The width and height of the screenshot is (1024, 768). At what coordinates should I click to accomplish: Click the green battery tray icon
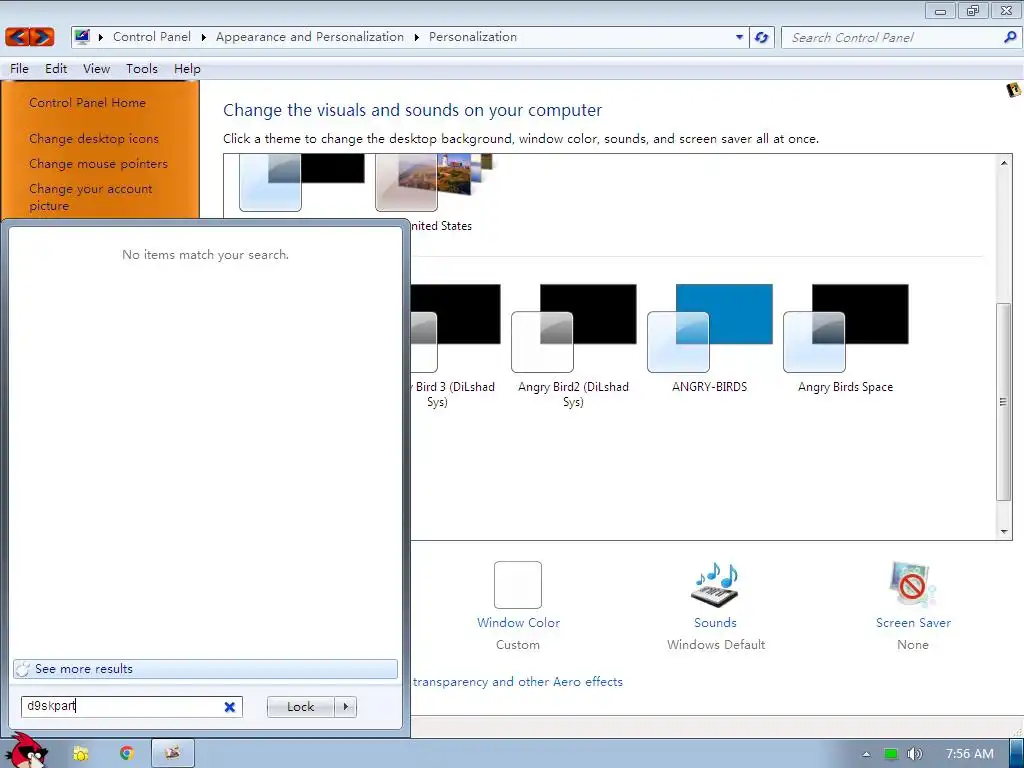pyautogui.click(x=891, y=754)
